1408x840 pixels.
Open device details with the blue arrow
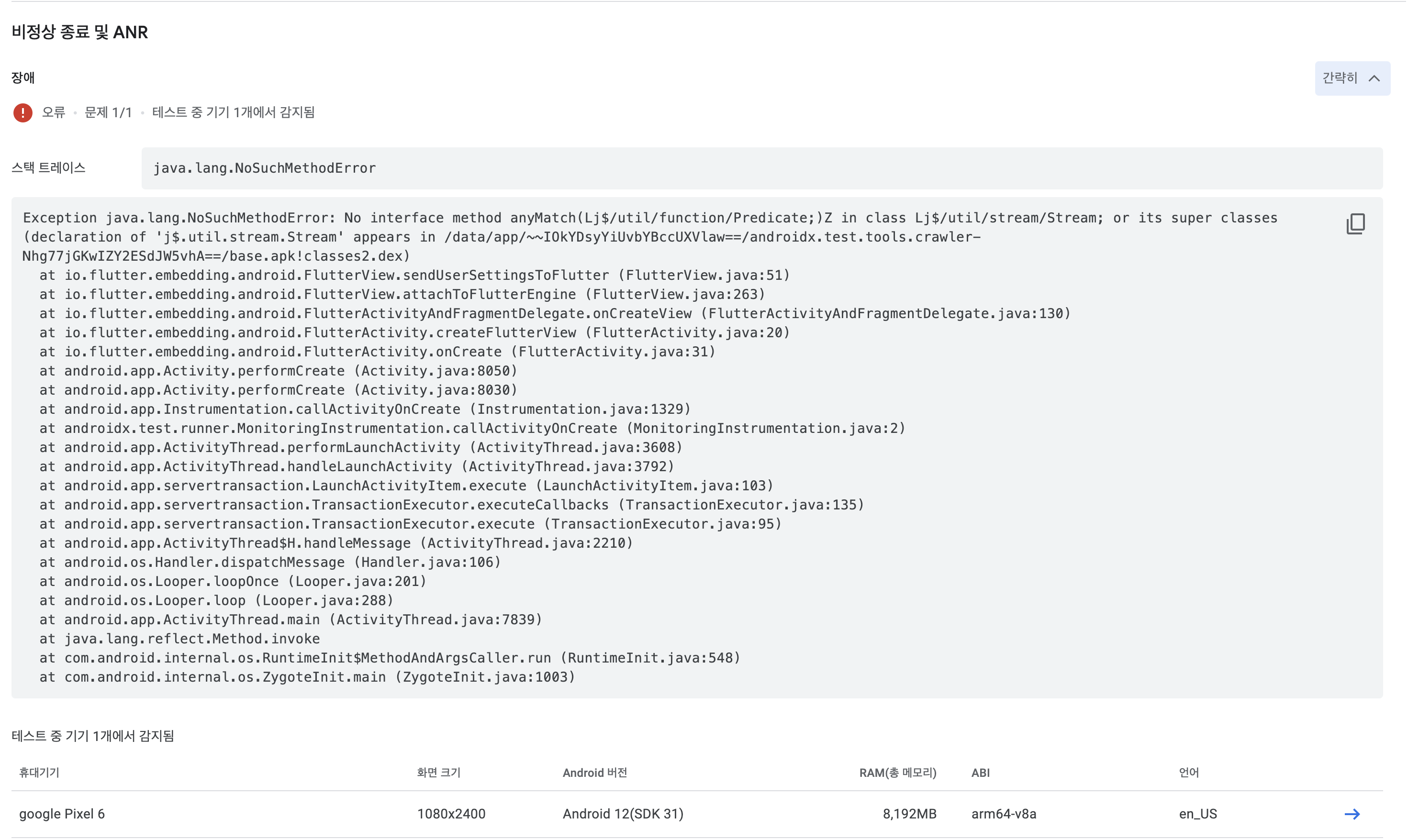pos(1352,814)
